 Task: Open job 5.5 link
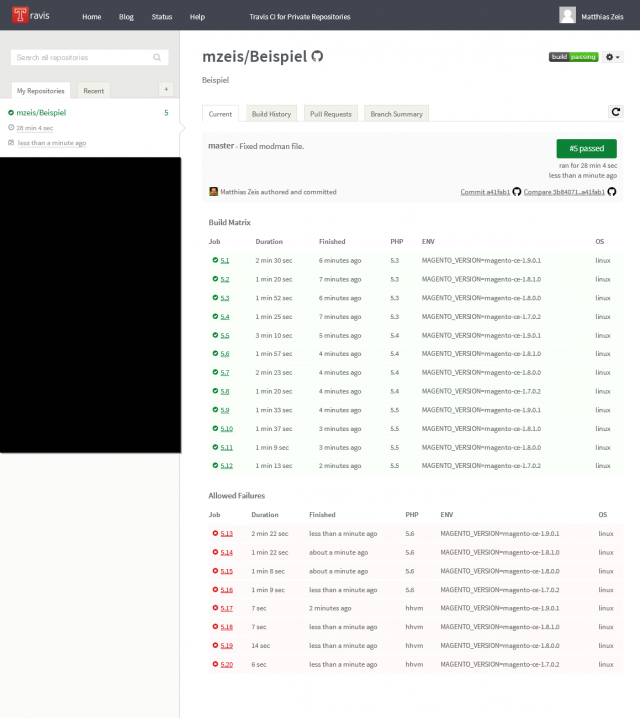point(225,336)
